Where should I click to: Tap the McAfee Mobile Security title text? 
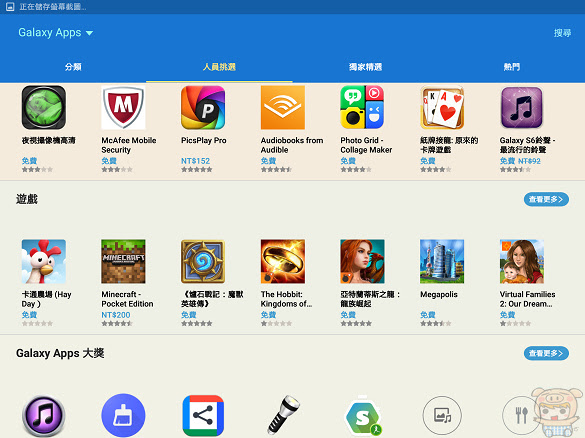coord(129,145)
